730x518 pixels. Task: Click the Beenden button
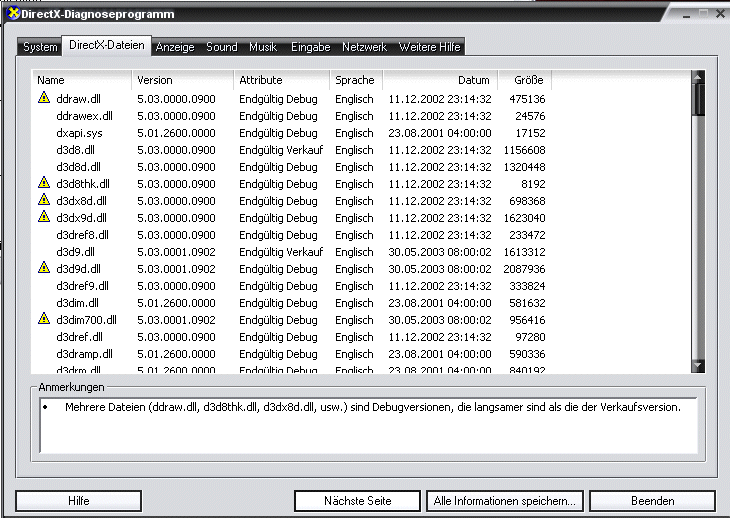click(x=652, y=501)
